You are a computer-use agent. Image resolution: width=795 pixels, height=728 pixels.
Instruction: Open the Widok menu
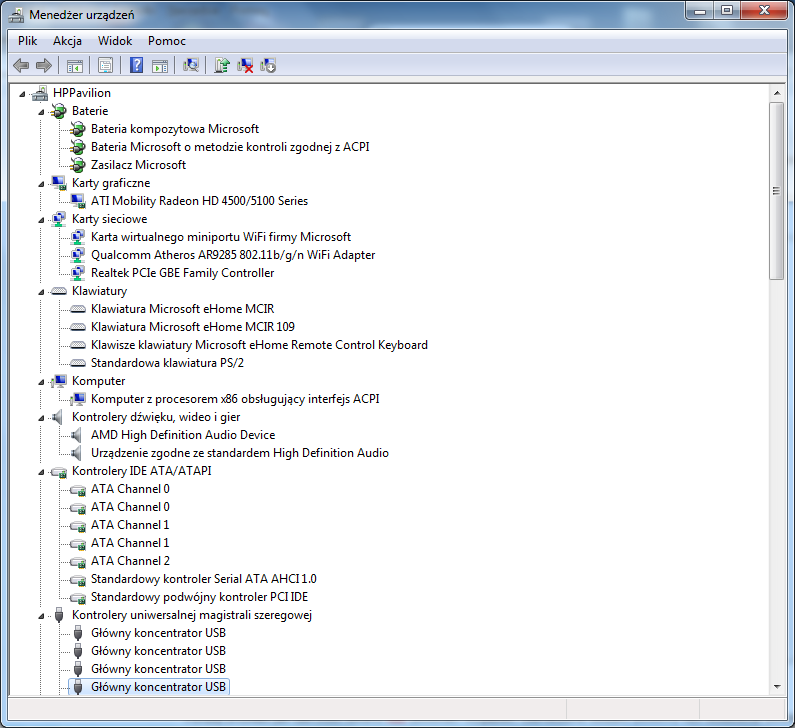pyautogui.click(x=115, y=41)
